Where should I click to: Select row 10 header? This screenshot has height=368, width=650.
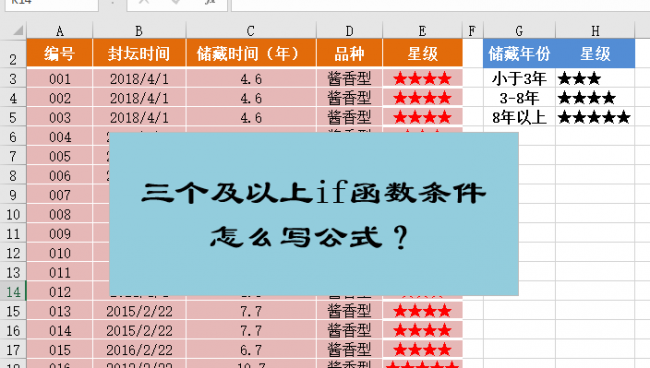[13, 214]
